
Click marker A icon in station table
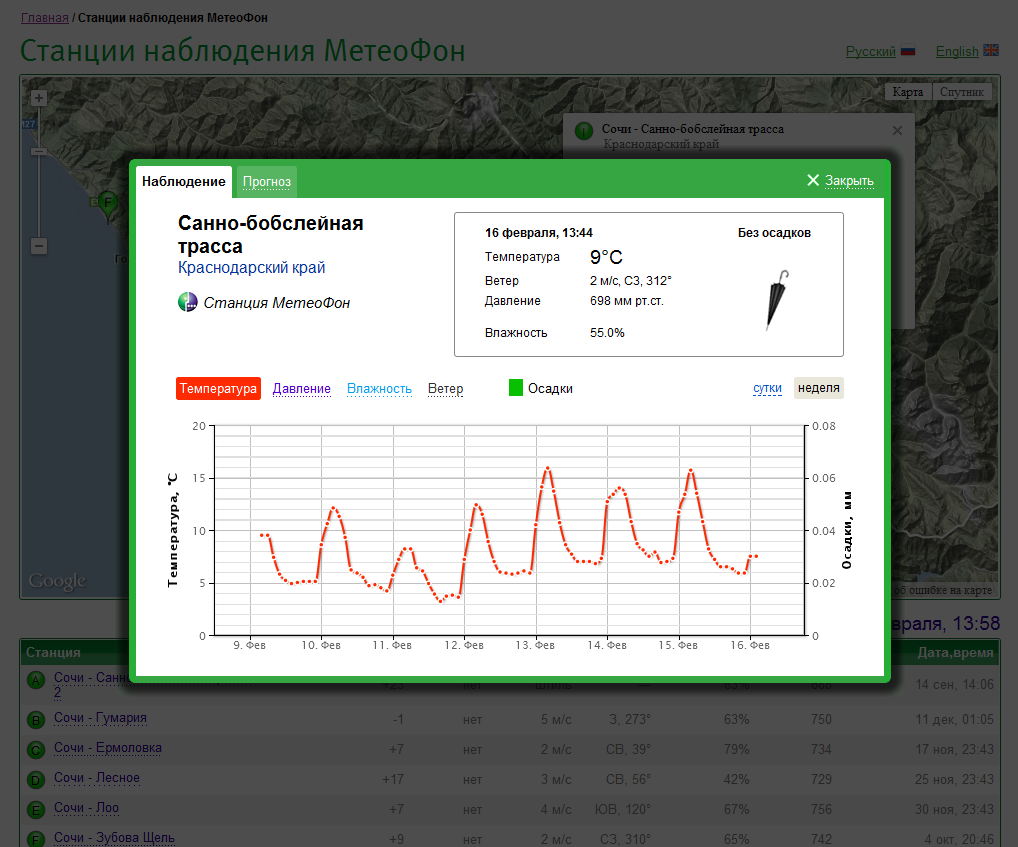point(36,680)
